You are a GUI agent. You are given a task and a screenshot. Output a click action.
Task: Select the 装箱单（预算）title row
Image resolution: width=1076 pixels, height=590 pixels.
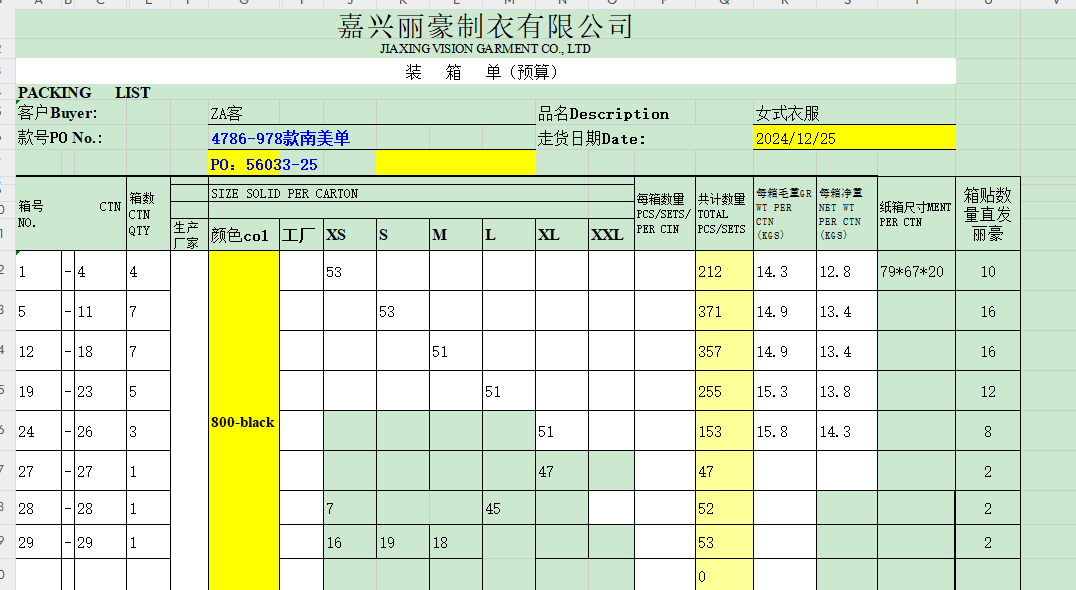(485, 72)
